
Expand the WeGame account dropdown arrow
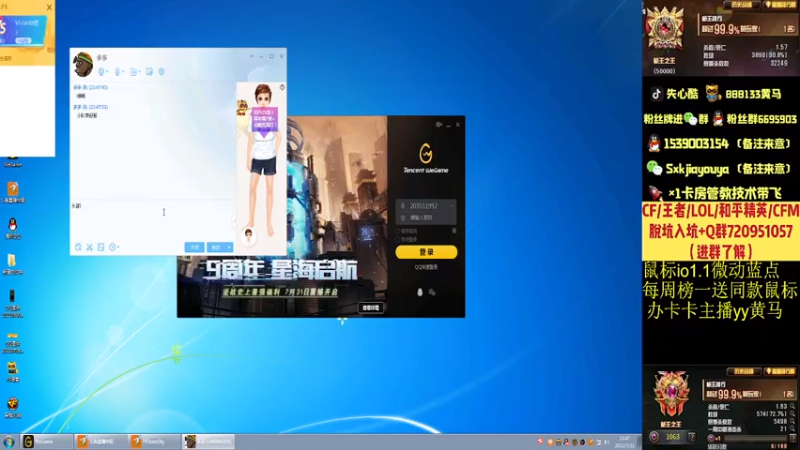[452, 206]
